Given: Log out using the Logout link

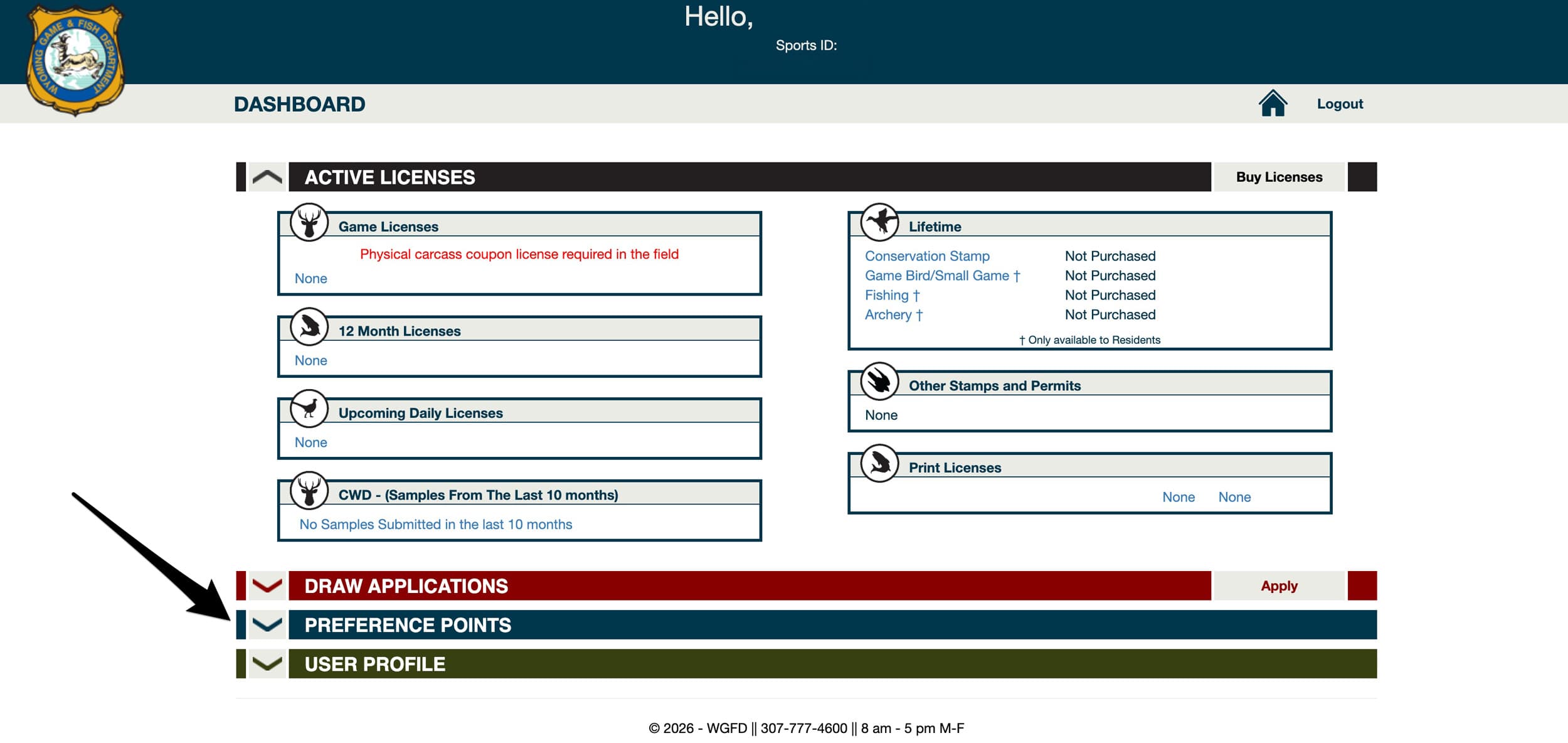Looking at the screenshot, I should (x=1340, y=104).
